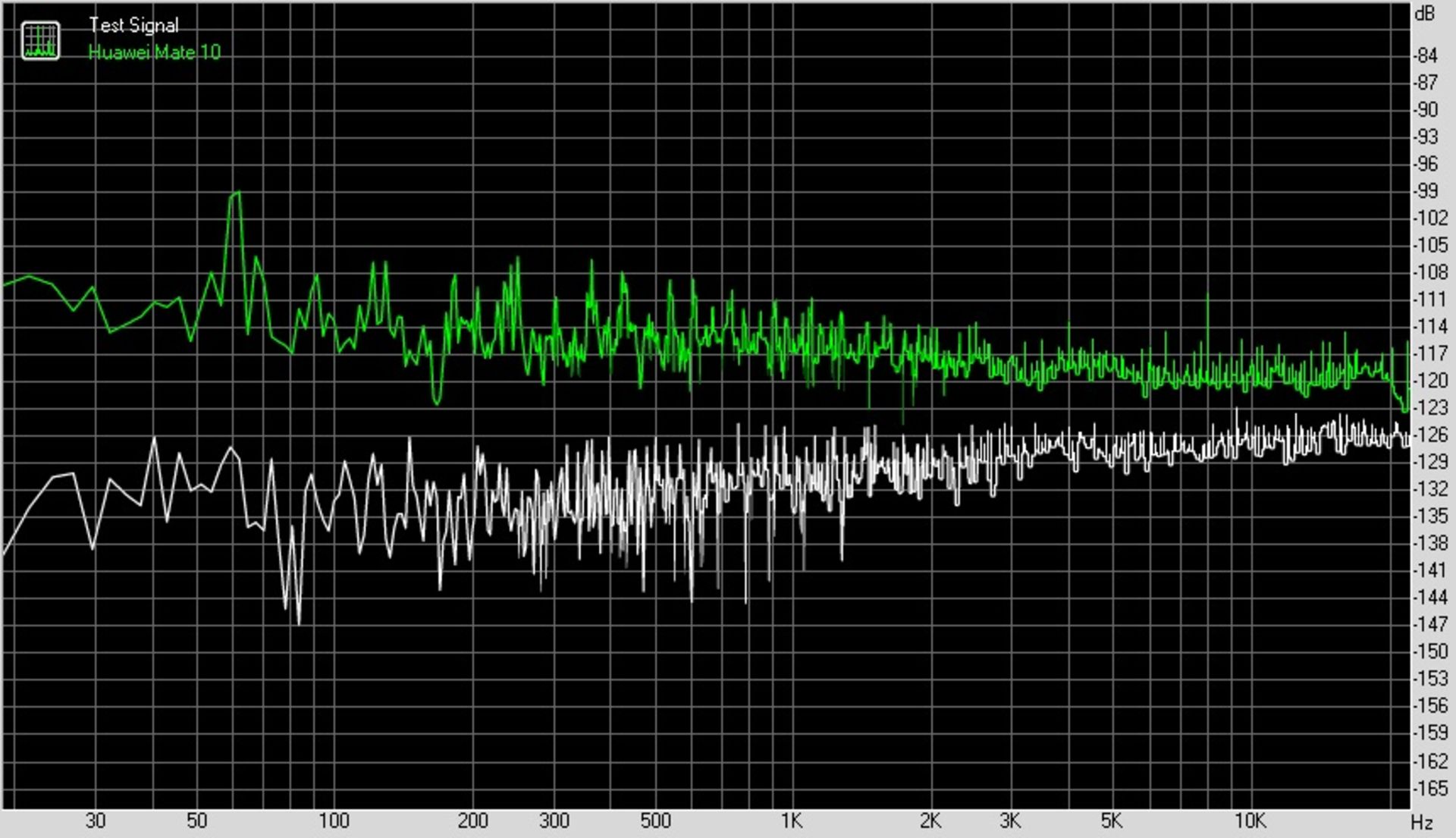This screenshot has width=1456, height=838.
Task: Click the dB axis unit label
Action: click(x=1424, y=14)
